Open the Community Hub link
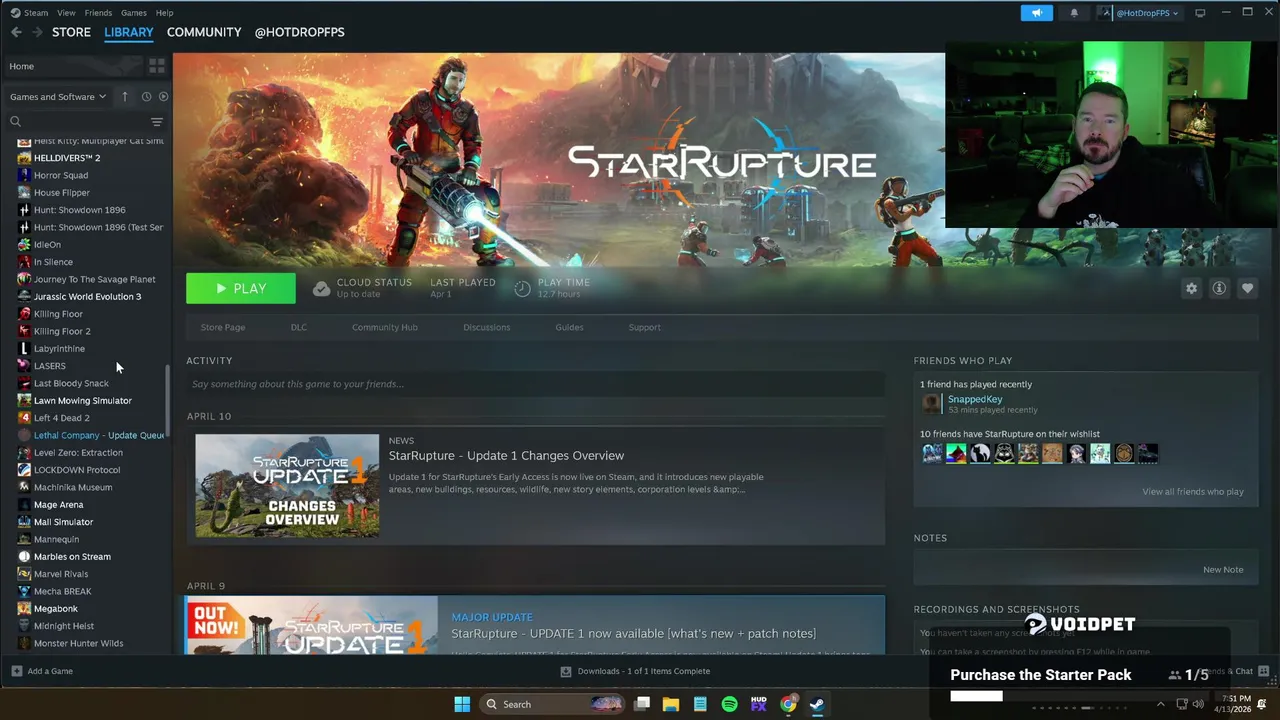 [x=385, y=327]
